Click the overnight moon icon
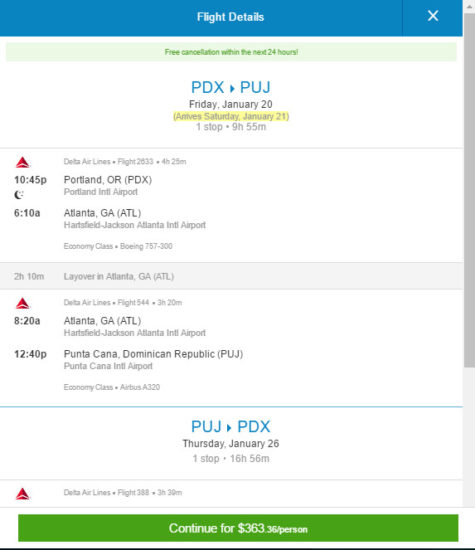This screenshot has height=550, width=475. (19, 194)
